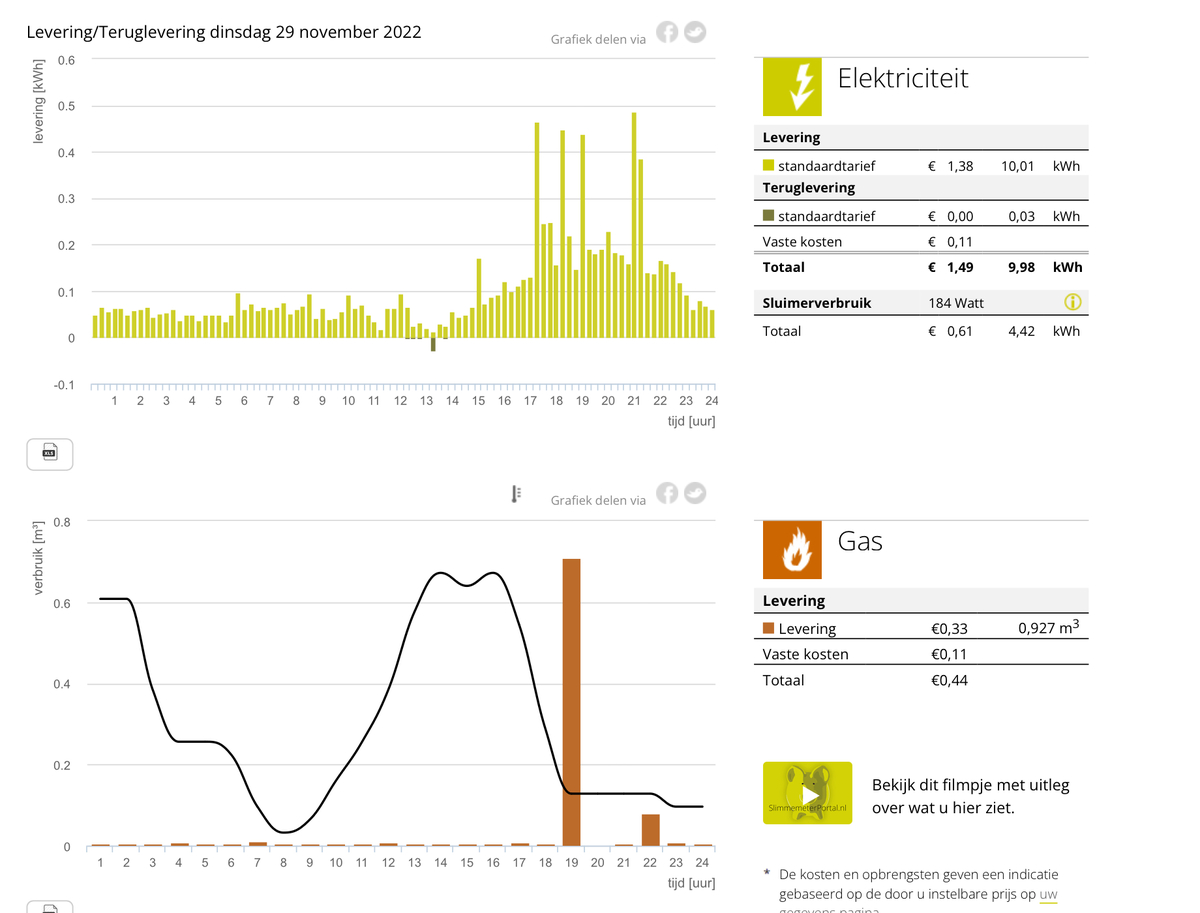Share the gas chart on Twitter
This screenshot has height=913, width=1200.
(x=695, y=494)
